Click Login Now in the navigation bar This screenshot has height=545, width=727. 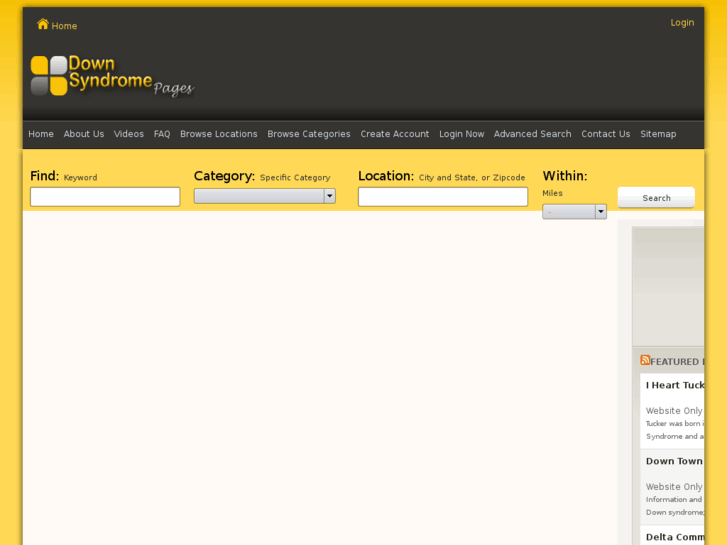click(462, 134)
